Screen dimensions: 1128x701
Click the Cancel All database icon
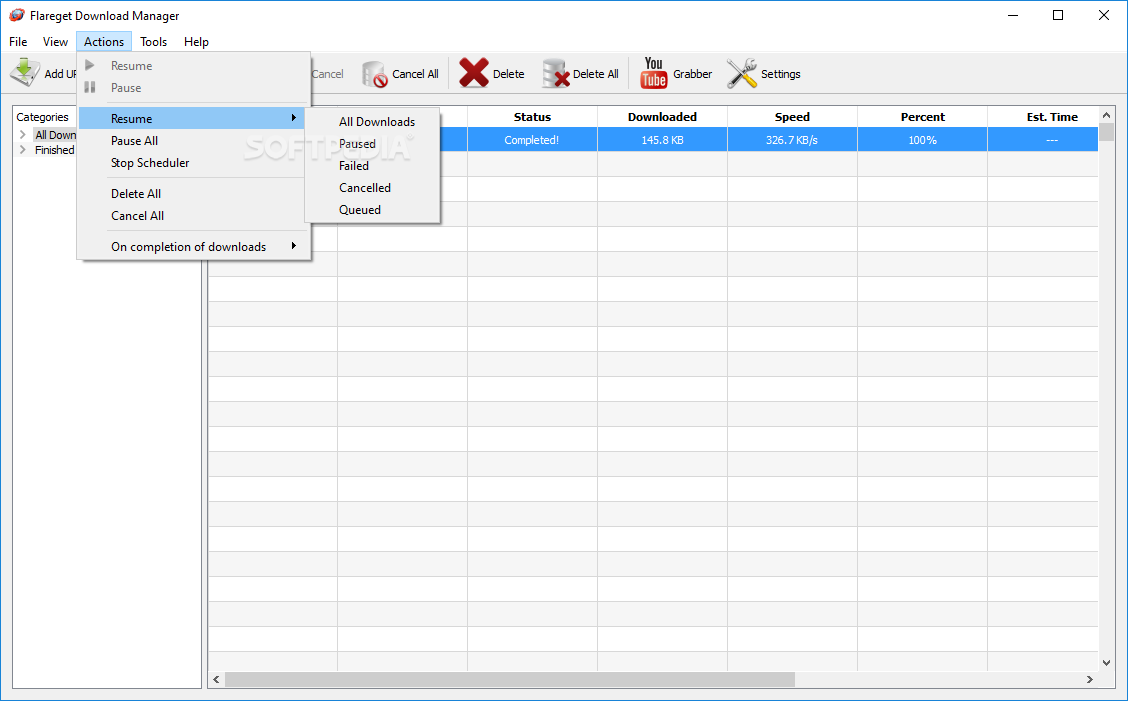(374, 73)
